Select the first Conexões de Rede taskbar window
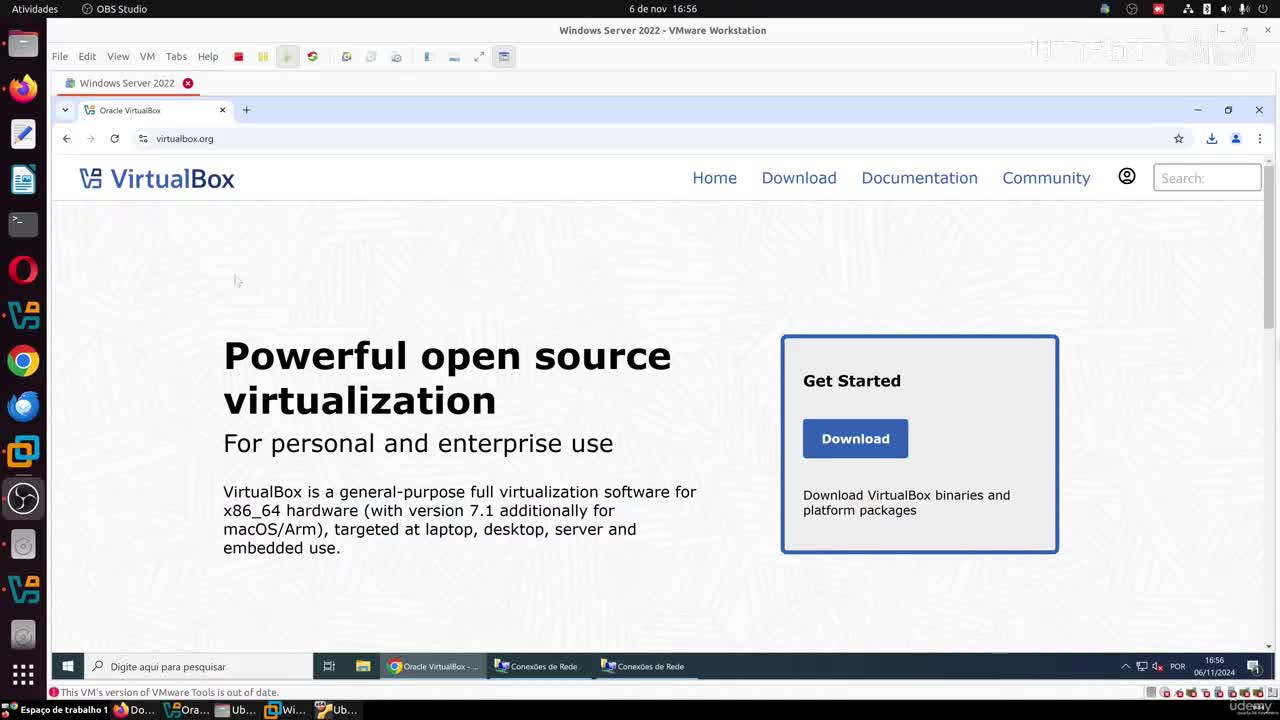 (537, 666)
